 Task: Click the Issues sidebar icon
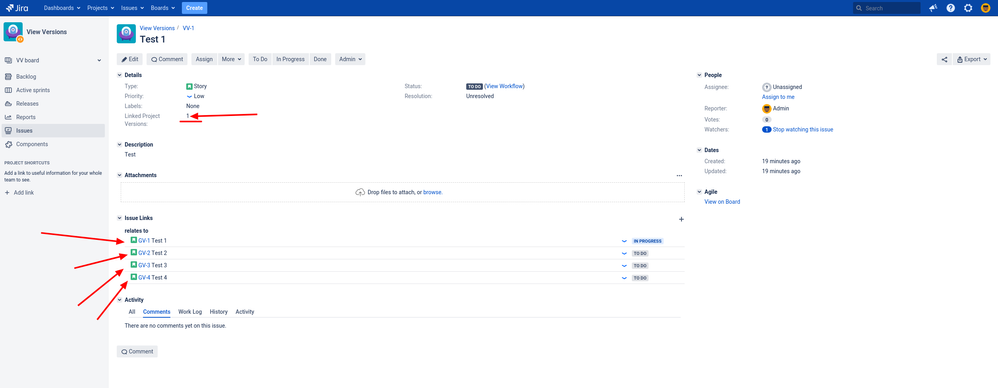pyautogui.click(x=8, y=130)
